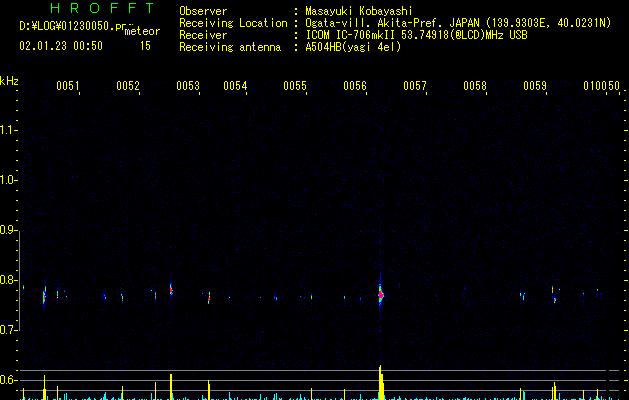
Task: Click the 0058 time marker
Action: (x=475, y=86)
